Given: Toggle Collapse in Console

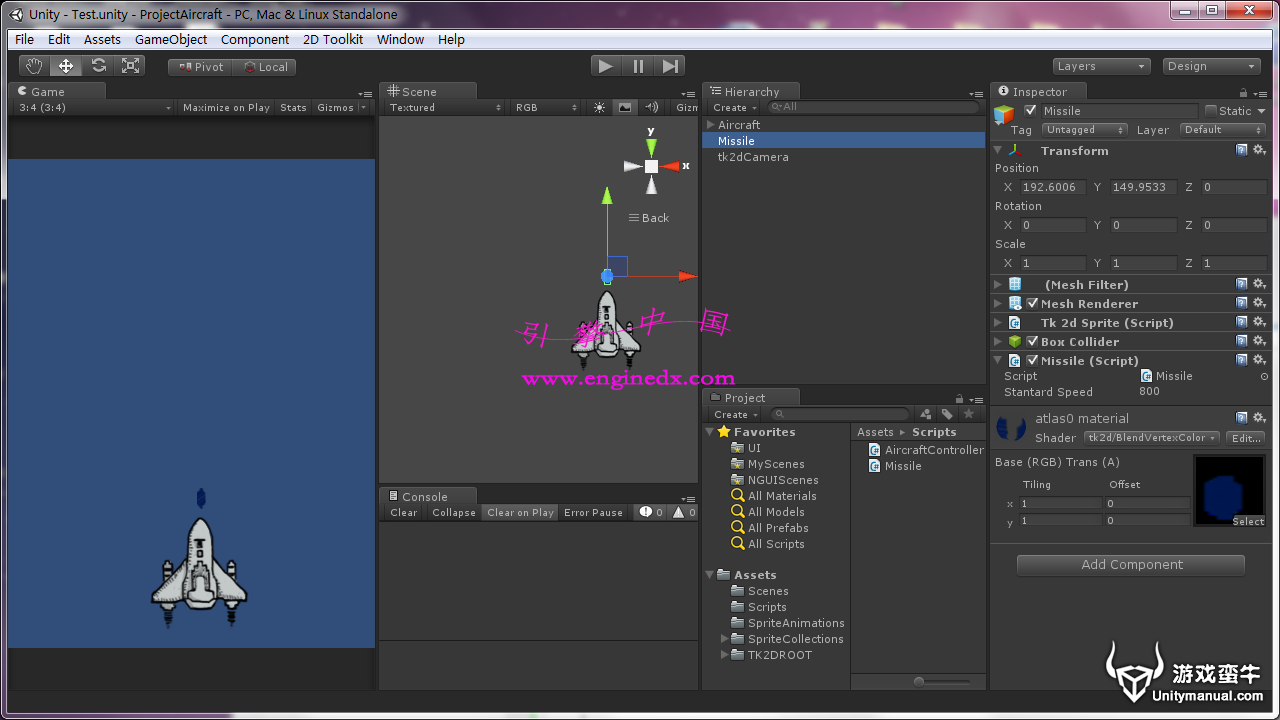Looking at the screenshot, I should [454, 512].
